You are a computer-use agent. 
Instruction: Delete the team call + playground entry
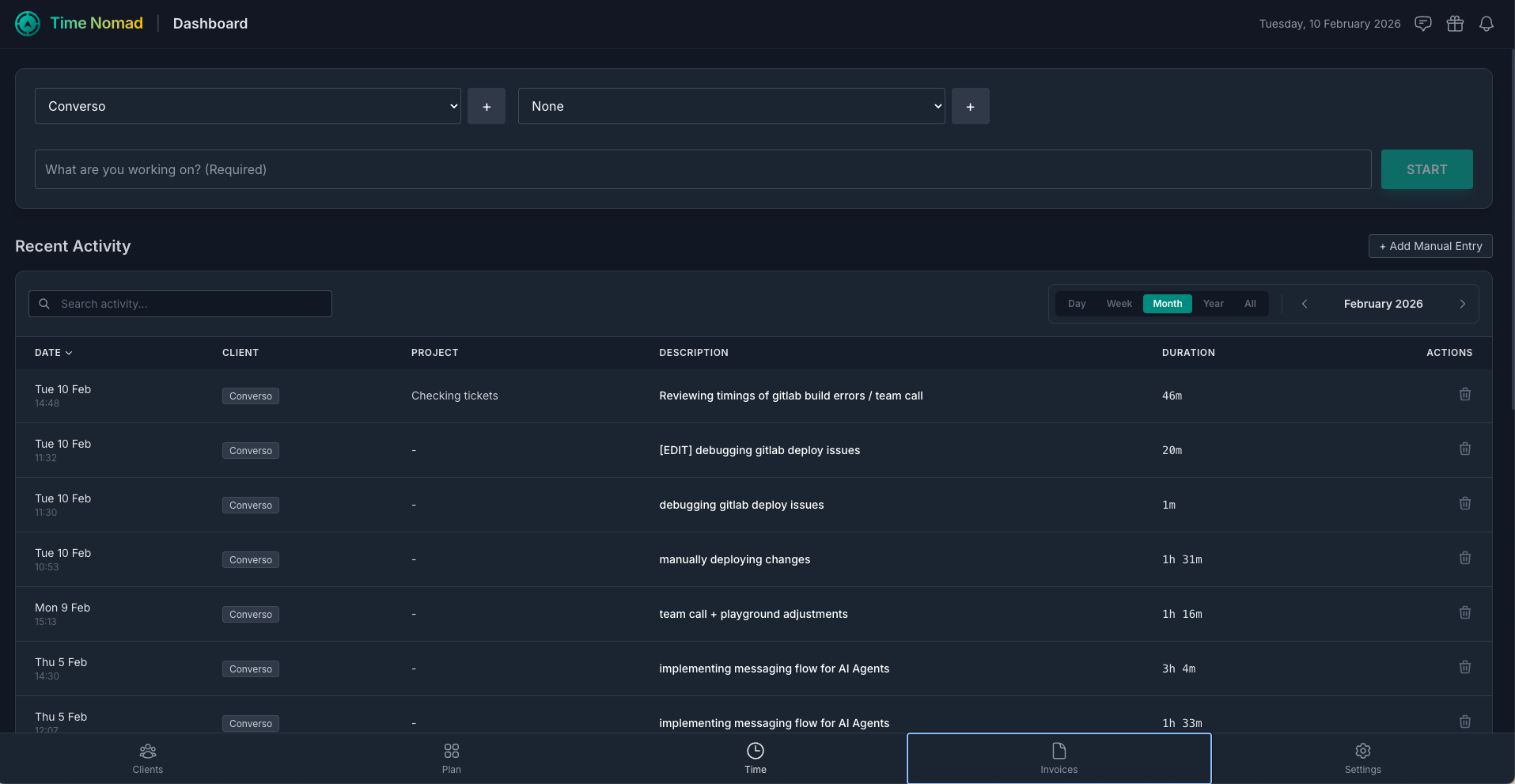tap(1465, 612)
